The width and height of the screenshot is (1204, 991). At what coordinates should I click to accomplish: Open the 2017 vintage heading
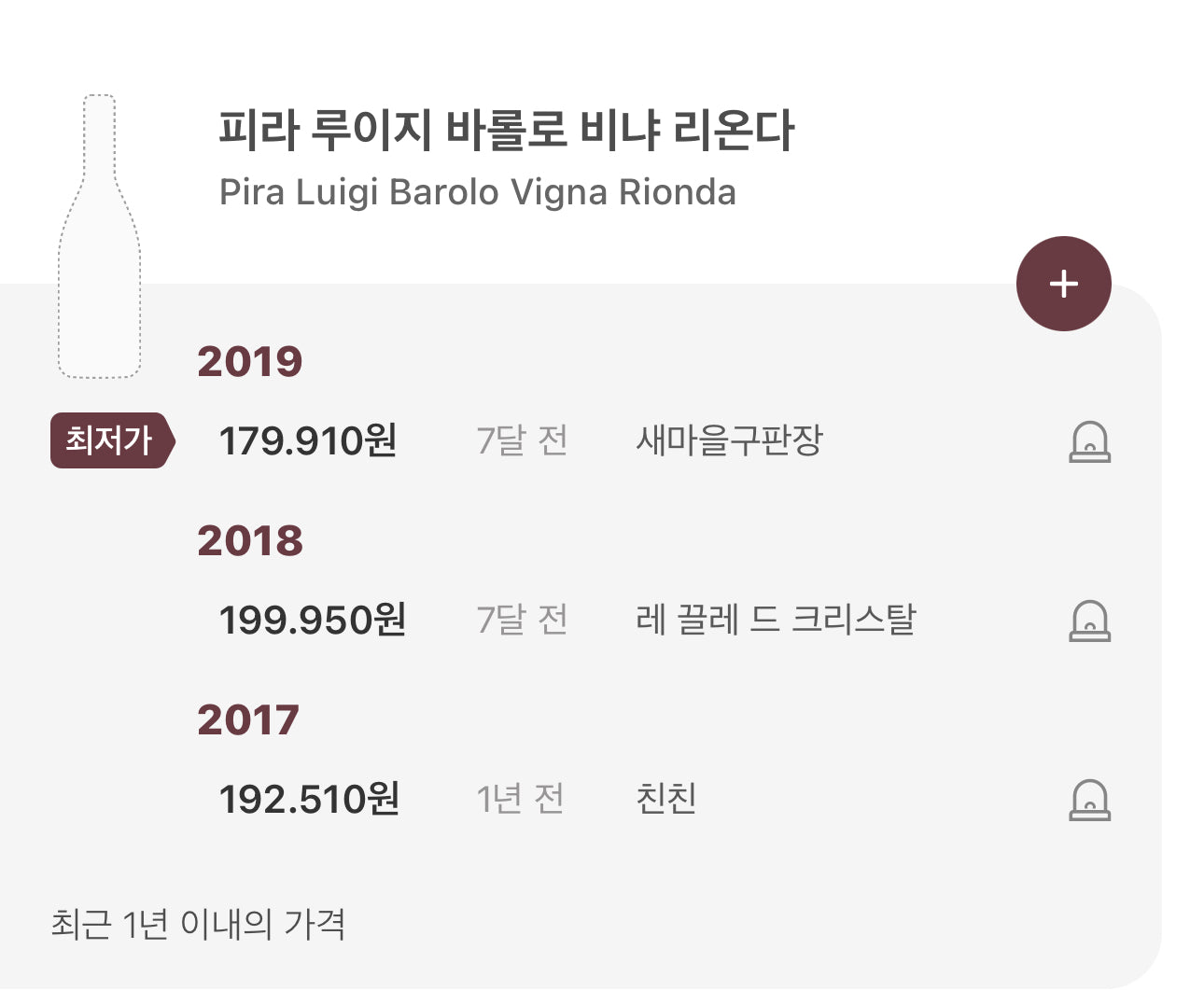(247, 719)
